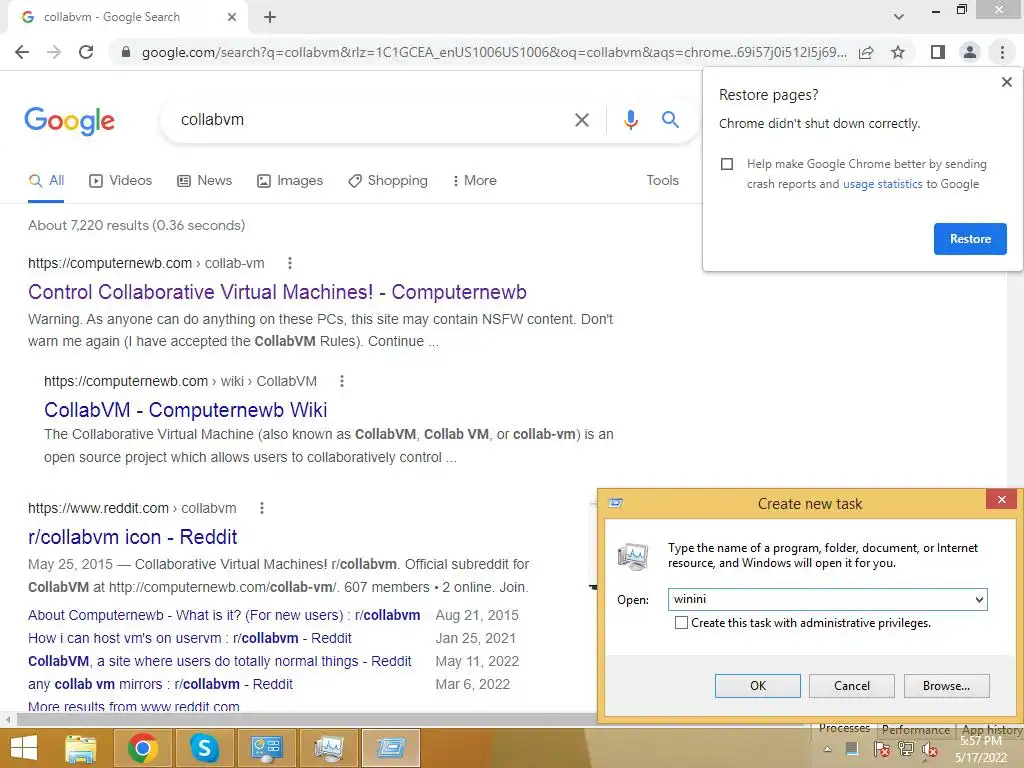Open How i can host vm's link

tap(189, 638)
